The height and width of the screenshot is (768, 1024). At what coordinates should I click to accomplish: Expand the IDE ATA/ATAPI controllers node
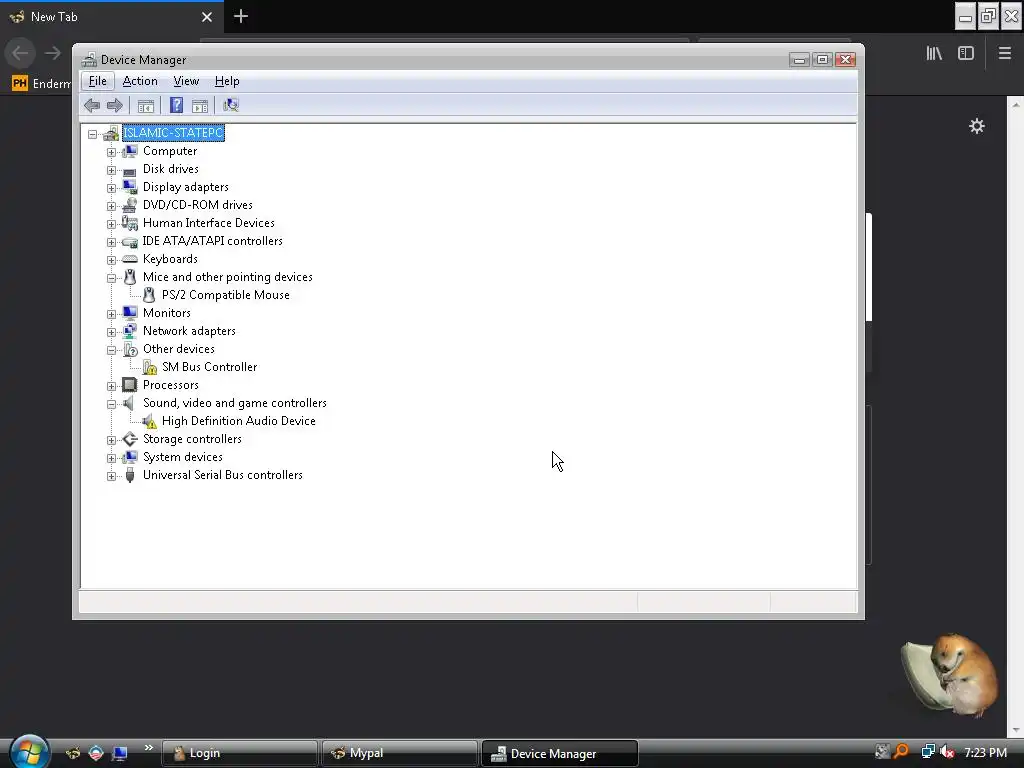click(111, 242)
